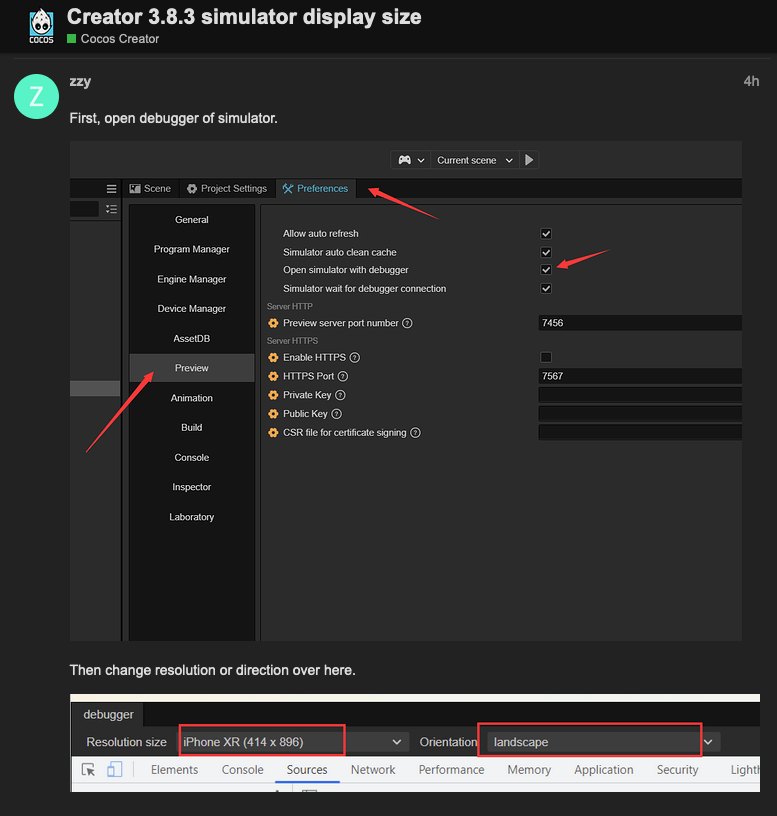Screen dimensions: 777x816
Task: Open the Orientation landscape dropdown
Action: [604, 742]
